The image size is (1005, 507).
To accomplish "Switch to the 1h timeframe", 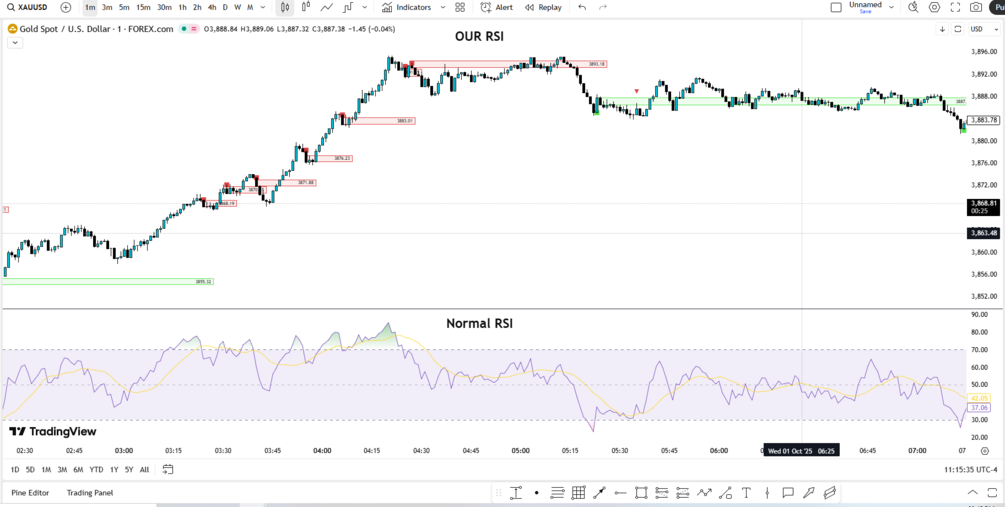I will tap(183, 8).
